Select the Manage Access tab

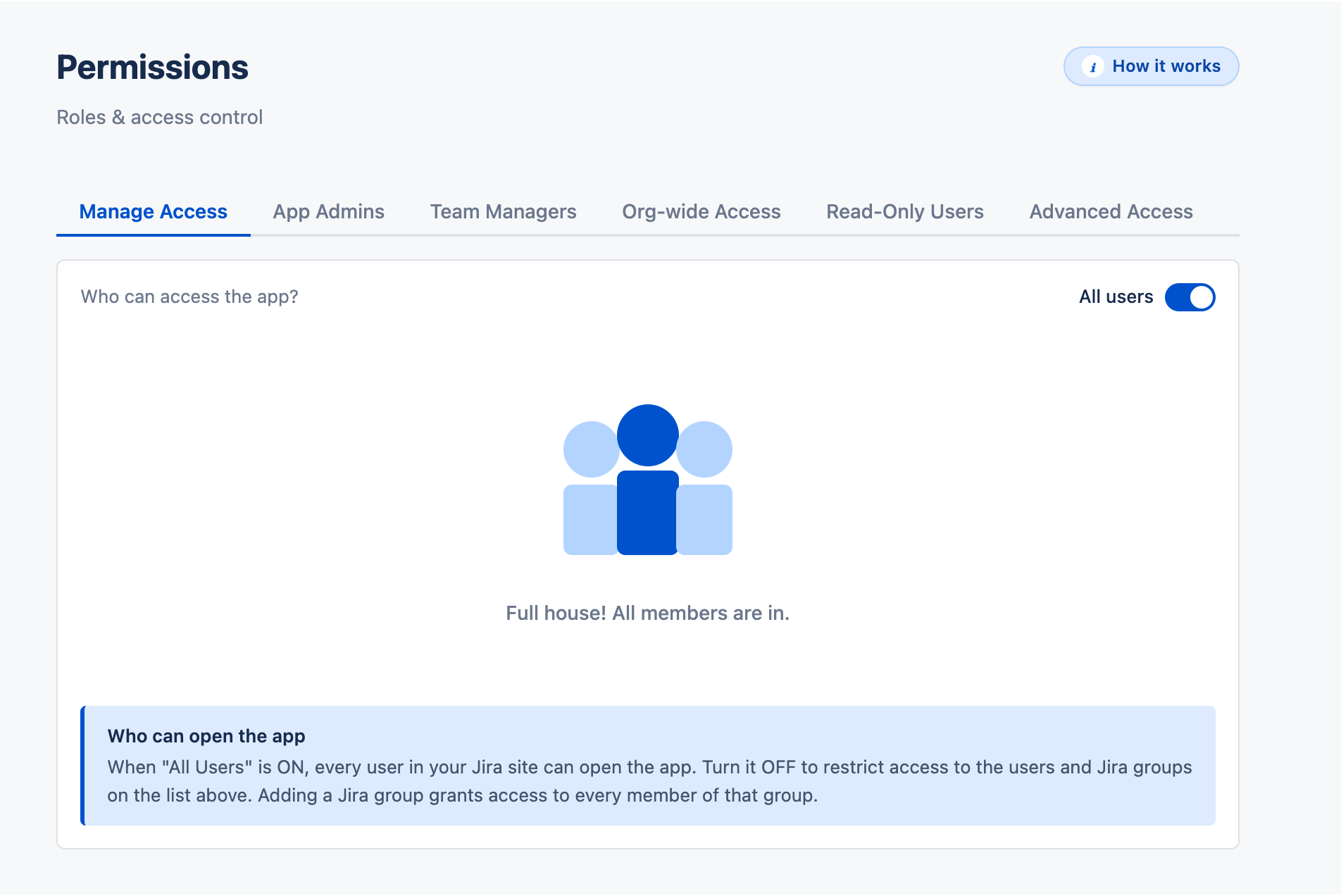(x=153, y=212)
